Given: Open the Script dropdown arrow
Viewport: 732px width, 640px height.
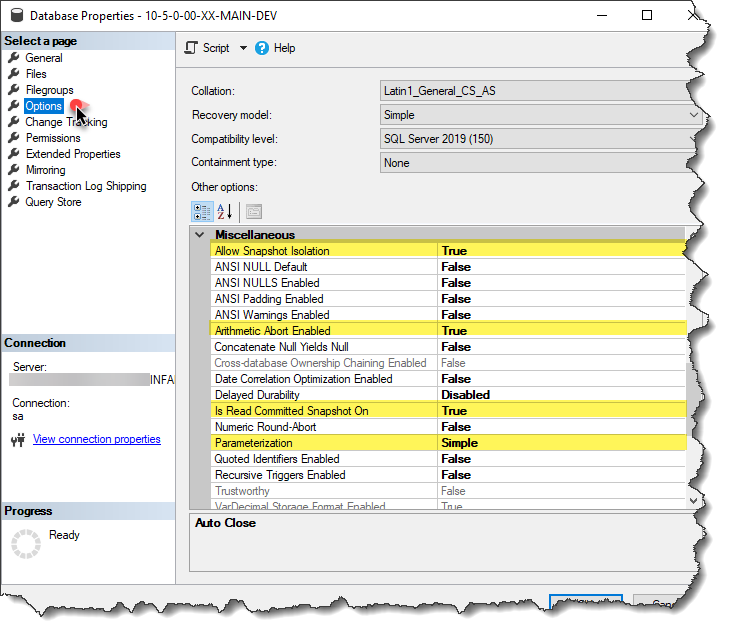Looking at the screenshot, I should 243,48.
